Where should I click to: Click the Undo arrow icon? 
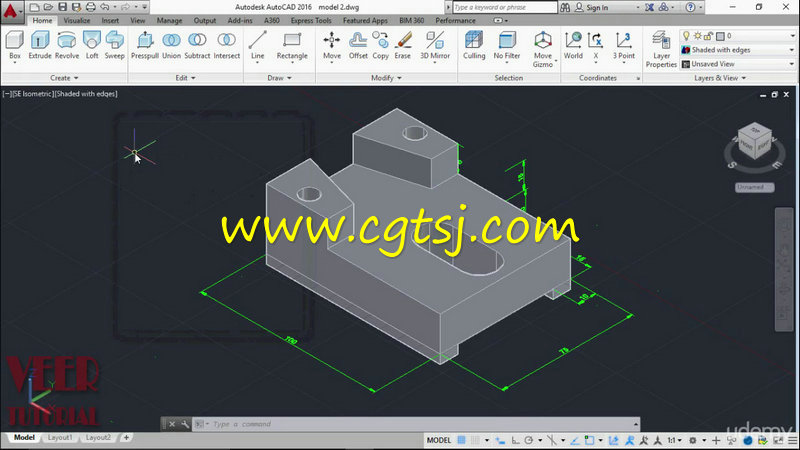coord(105,7)
